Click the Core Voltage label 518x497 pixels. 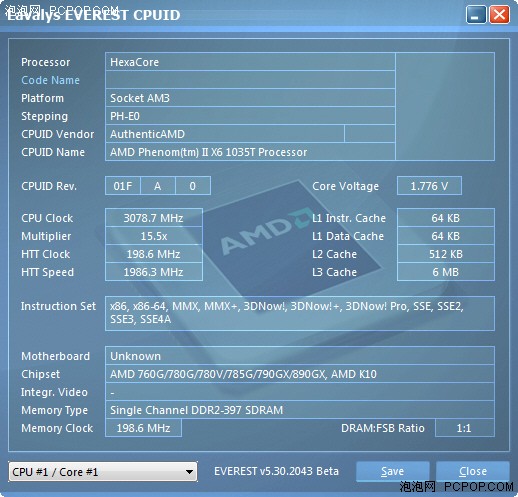(345, 186)
